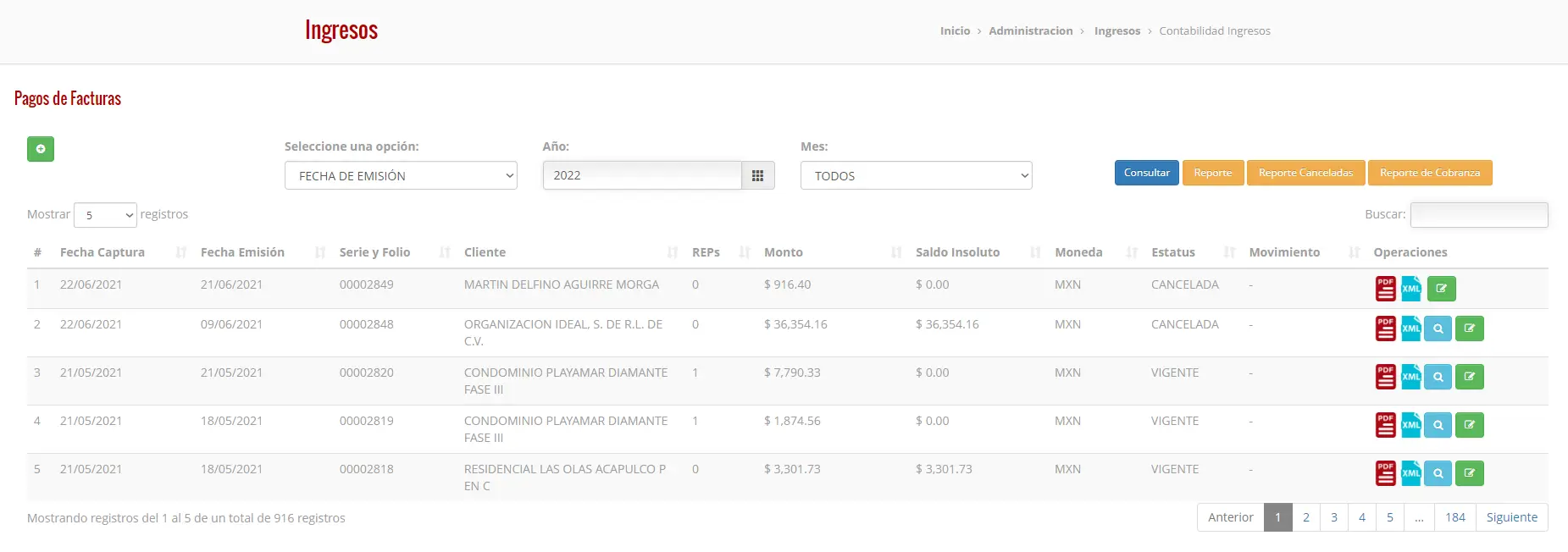Change the Mostrar registros count dropdown
The width and height of the screenshot is (1568, 552).
pyautogui.click(x=105, y=215)
